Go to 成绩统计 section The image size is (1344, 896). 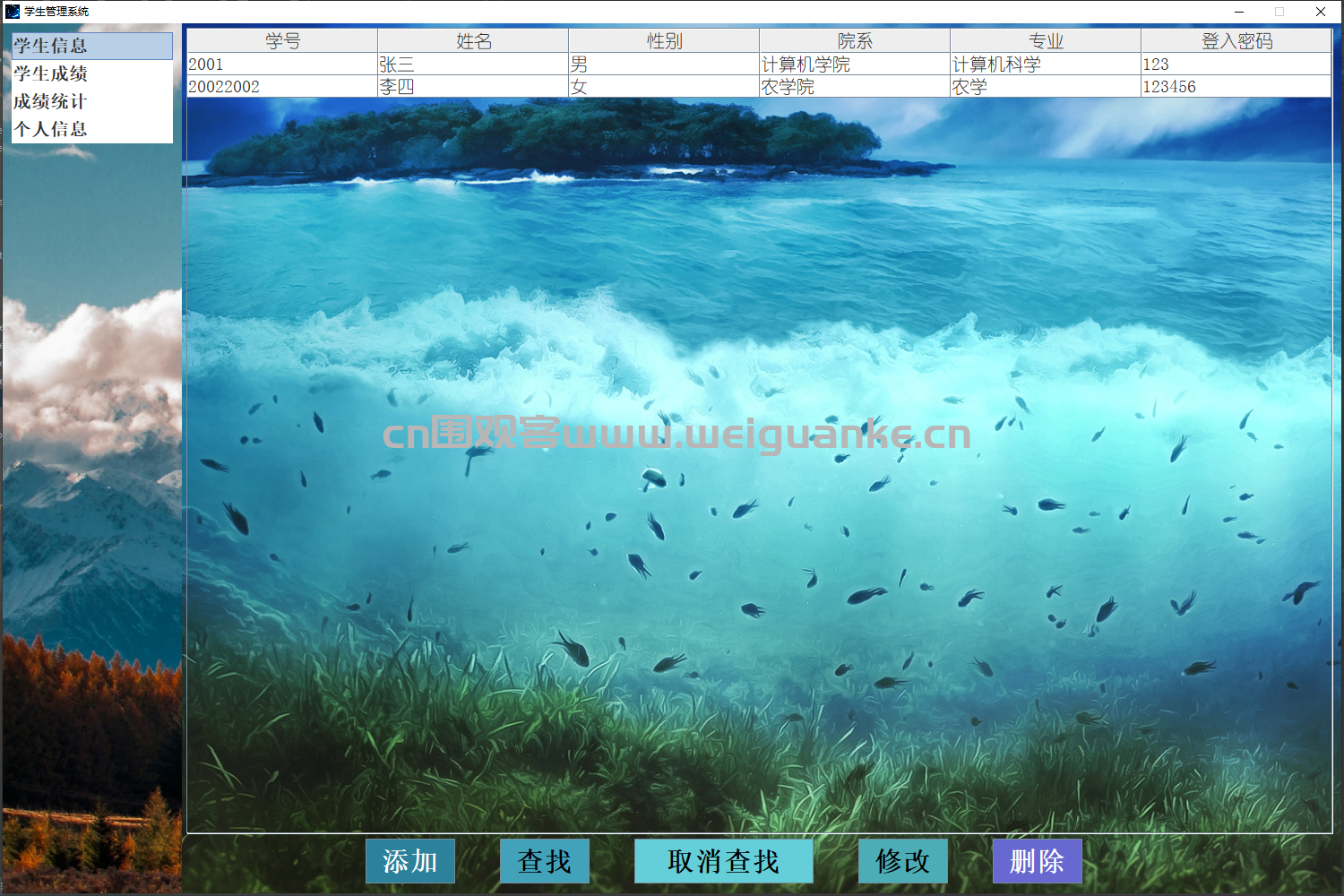click(x=92, y=101)
